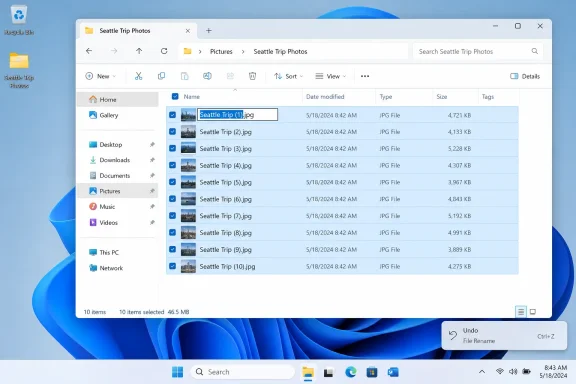Click the folder icon in address bar
Image resolution: width=576 pixels, height=384 pixels.
coord(187,51)
